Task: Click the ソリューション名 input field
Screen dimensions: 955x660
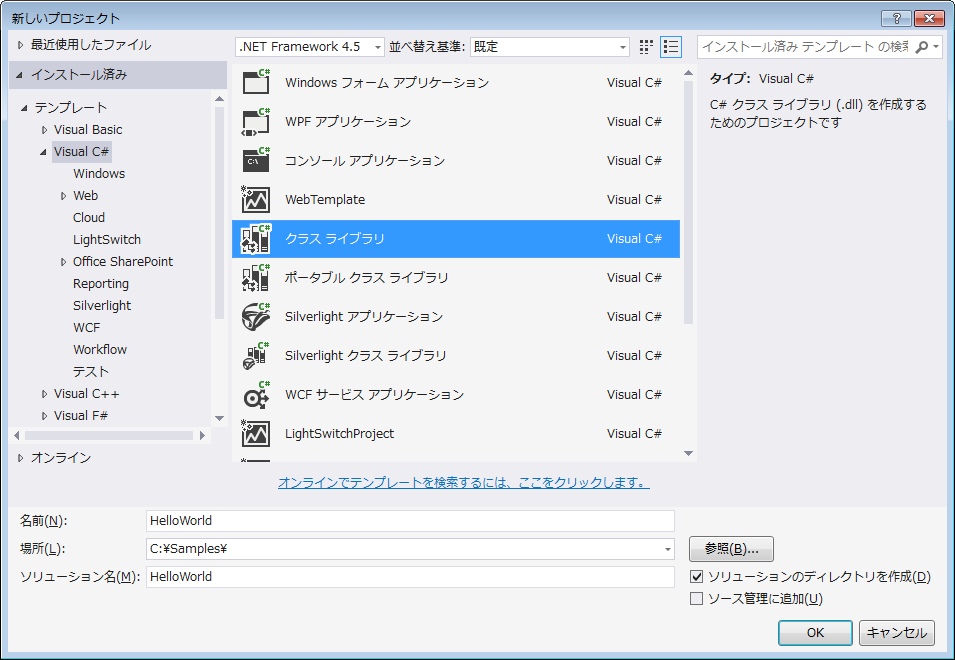Action: (x=411, y=577)
